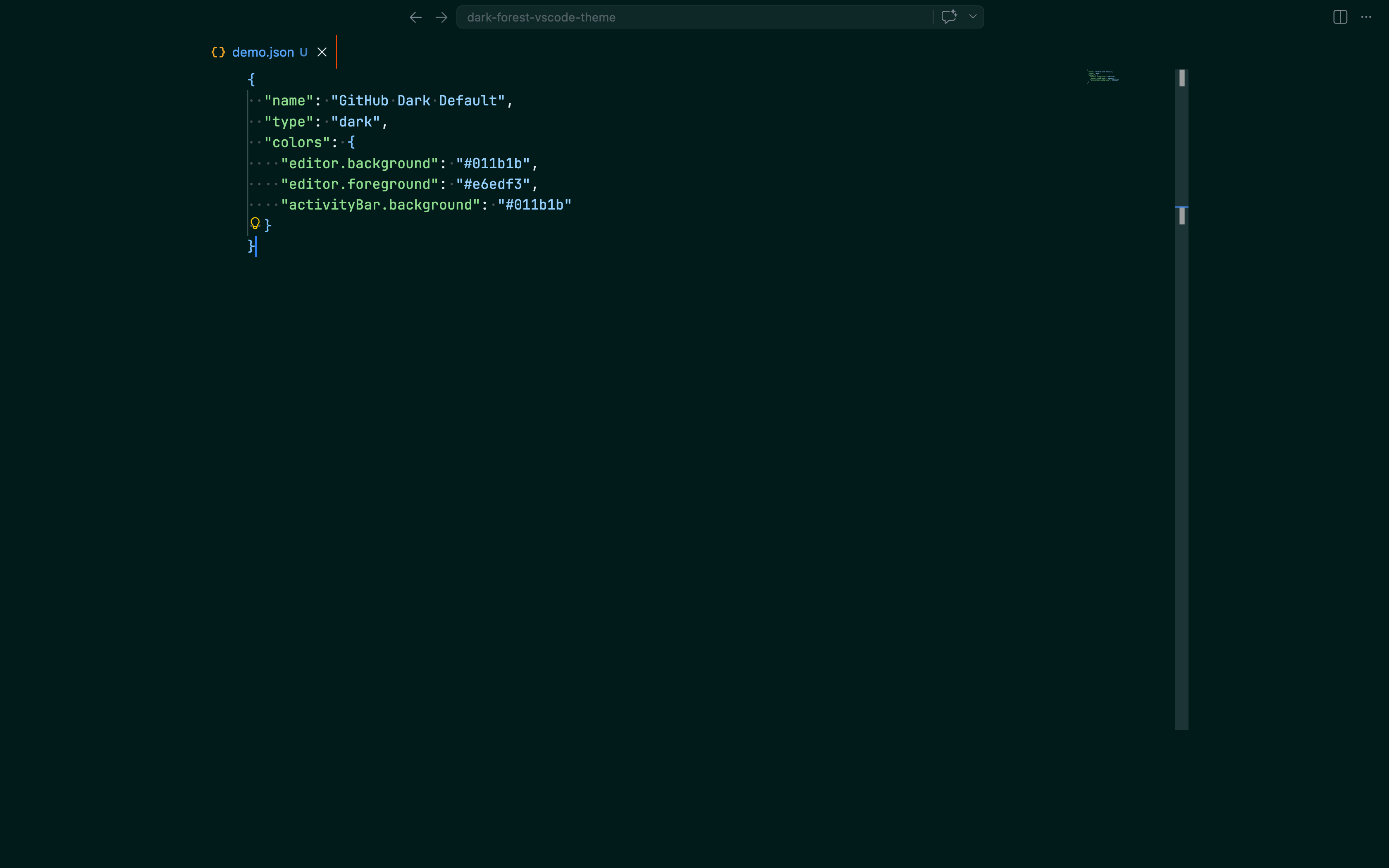Click the minimap code preview
Viewport: 1389px width, 868px height.
[x=1103, y=76]
